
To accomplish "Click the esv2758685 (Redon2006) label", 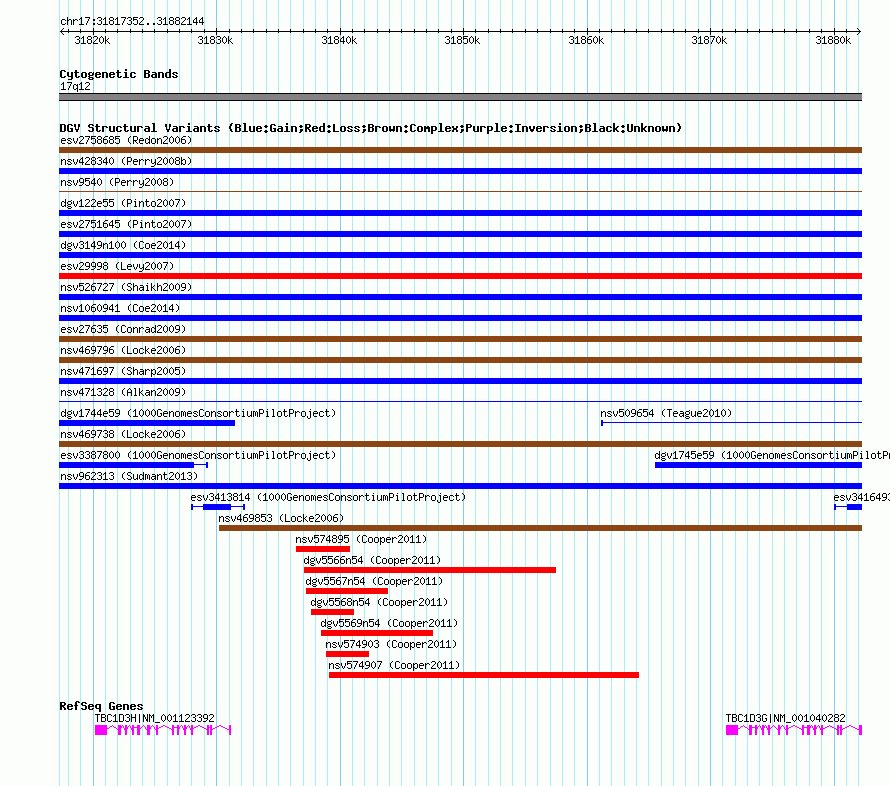I will click(126, 140).
